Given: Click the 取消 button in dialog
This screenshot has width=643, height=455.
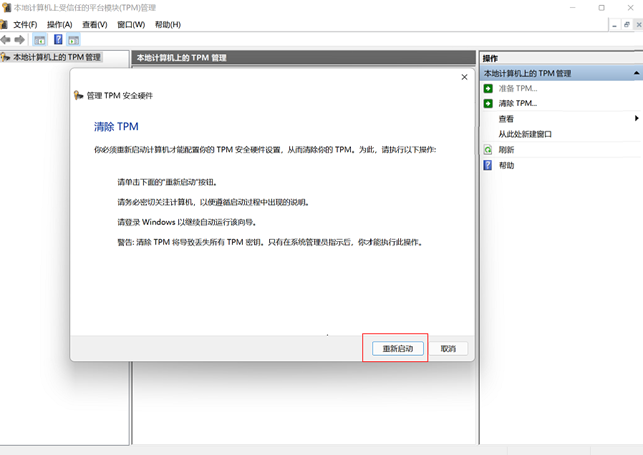Looking at the screenshot, I should (x=447, y=348).
